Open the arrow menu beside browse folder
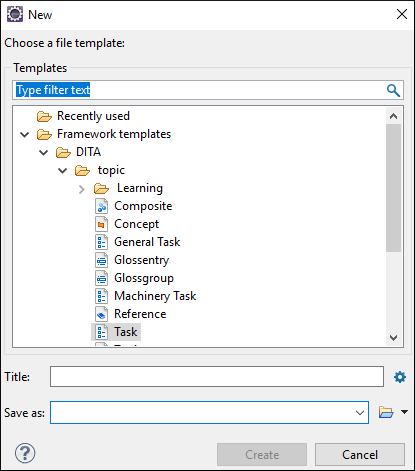Image resolution: width=415 pixels, height=471 pixels. pyautogui.click(x=404, y=412)
